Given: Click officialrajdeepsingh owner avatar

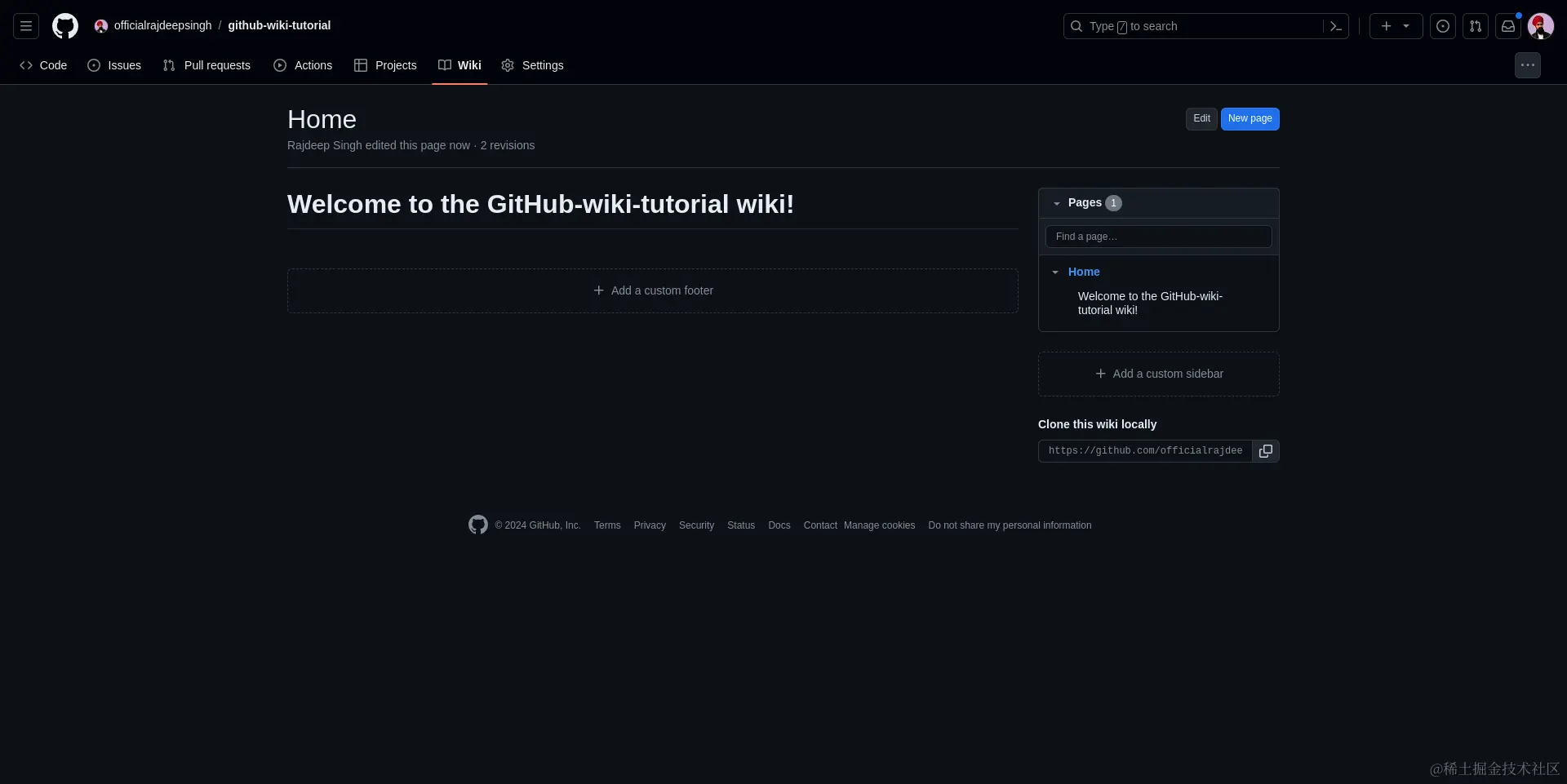Looking at the screenshot, I should 101,26.
